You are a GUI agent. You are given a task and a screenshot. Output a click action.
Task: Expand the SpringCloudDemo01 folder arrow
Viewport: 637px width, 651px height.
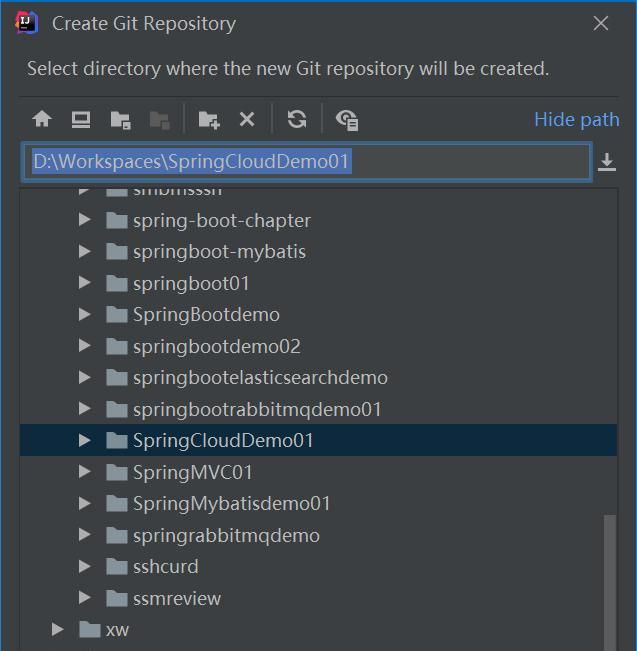85,440
